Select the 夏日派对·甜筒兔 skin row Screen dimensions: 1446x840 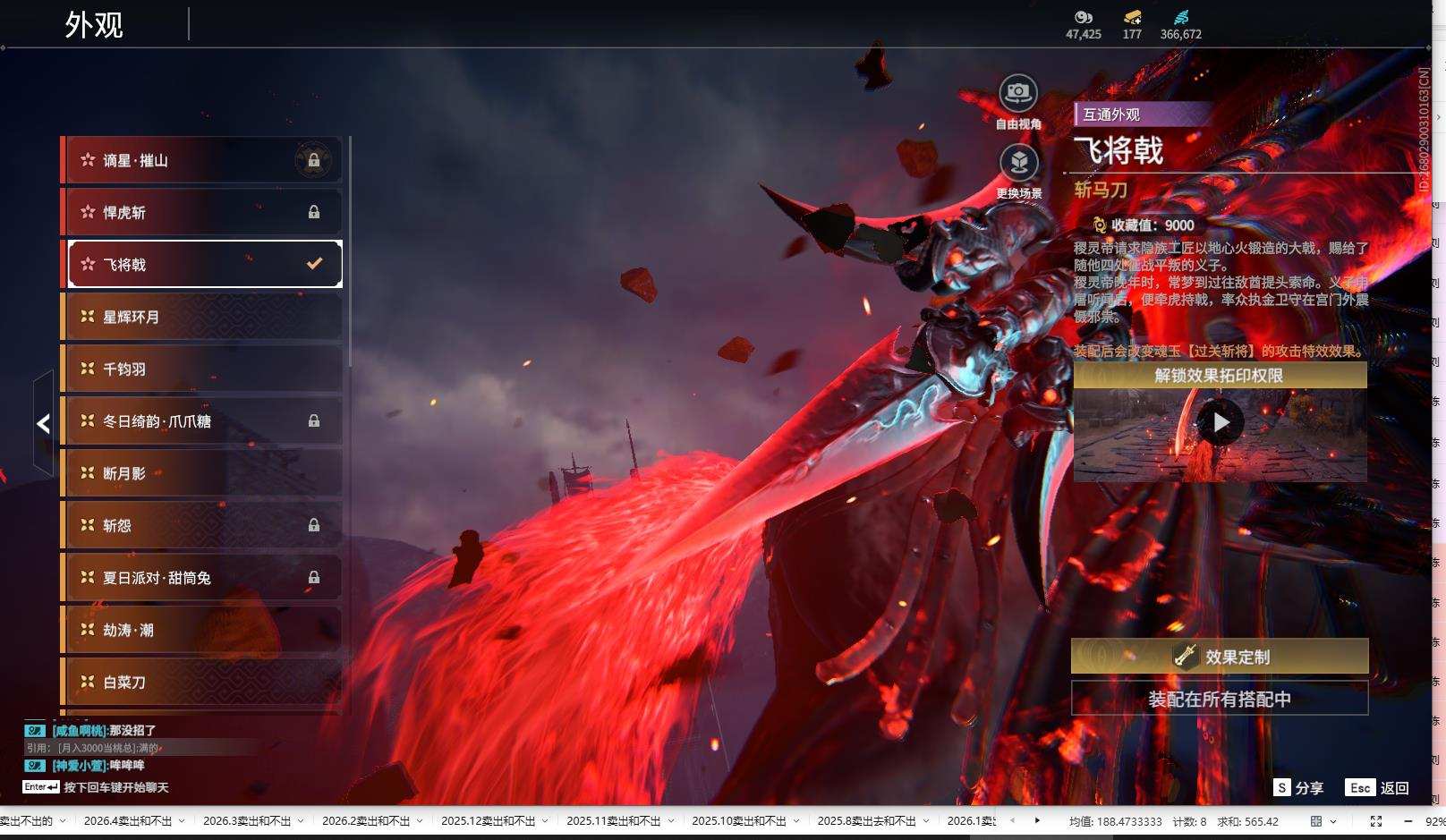tap(203, 577)
